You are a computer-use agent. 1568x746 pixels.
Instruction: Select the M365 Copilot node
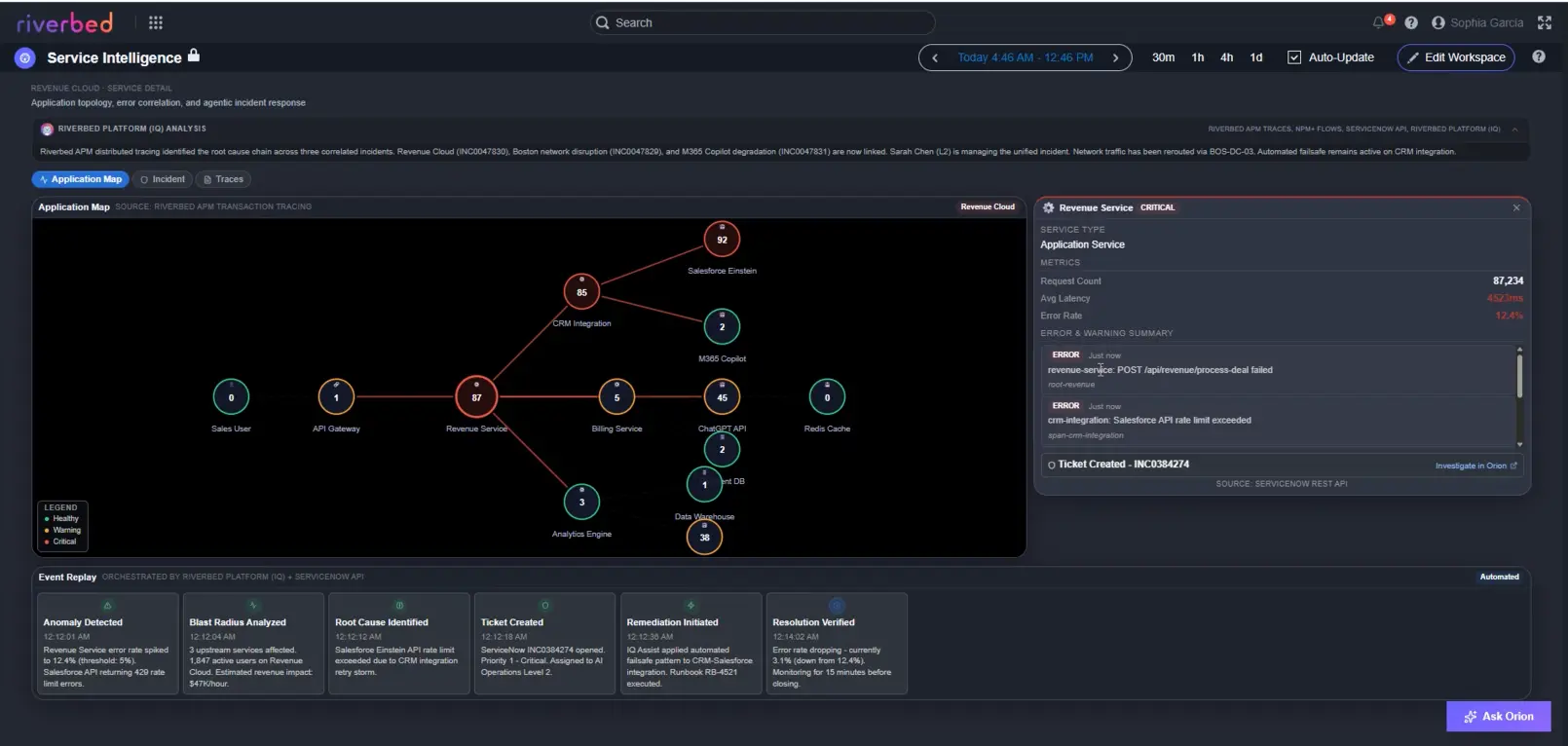(x=722, y=326)
